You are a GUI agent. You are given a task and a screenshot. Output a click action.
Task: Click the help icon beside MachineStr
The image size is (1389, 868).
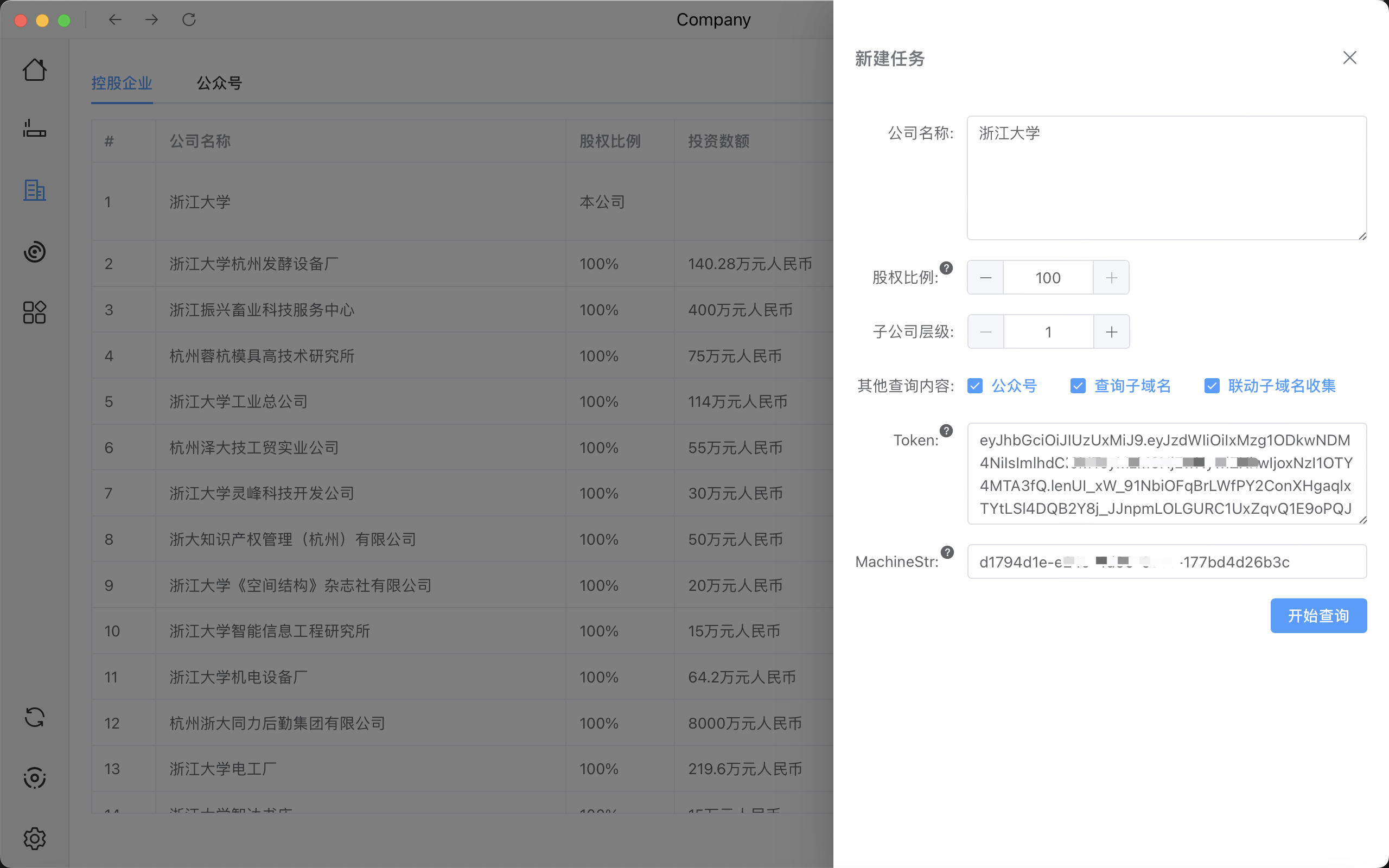click(x=948, y=552)
